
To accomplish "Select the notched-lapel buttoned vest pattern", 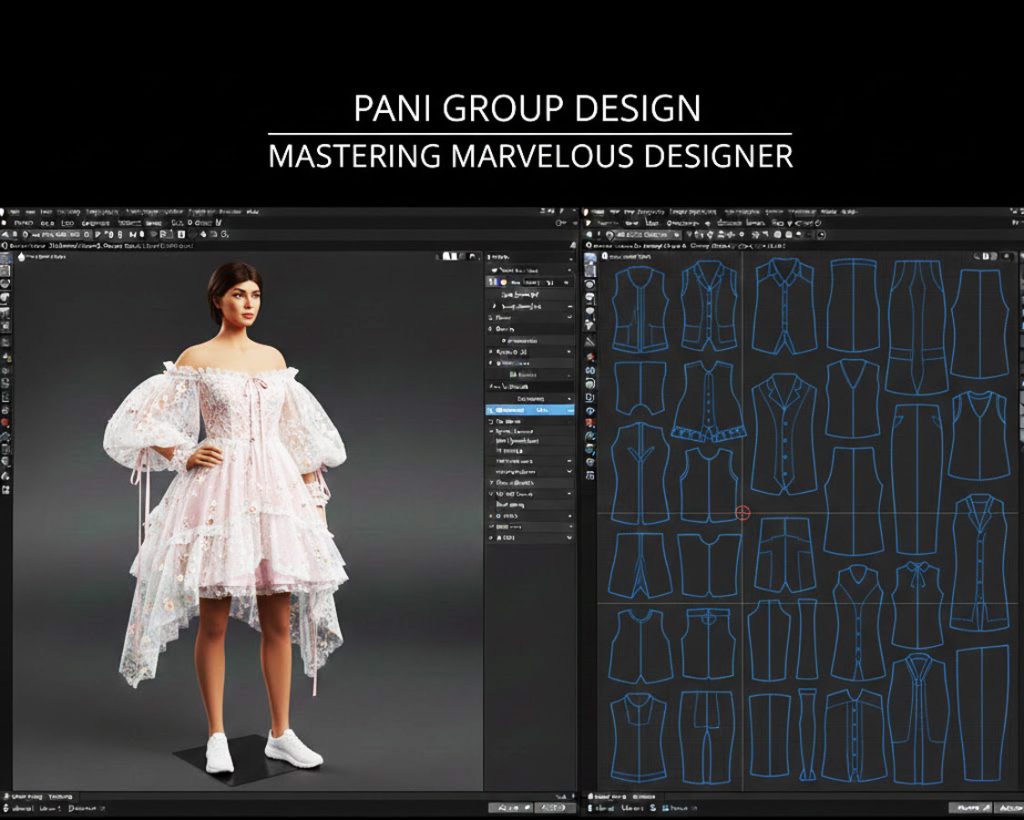I will point(784,435).
